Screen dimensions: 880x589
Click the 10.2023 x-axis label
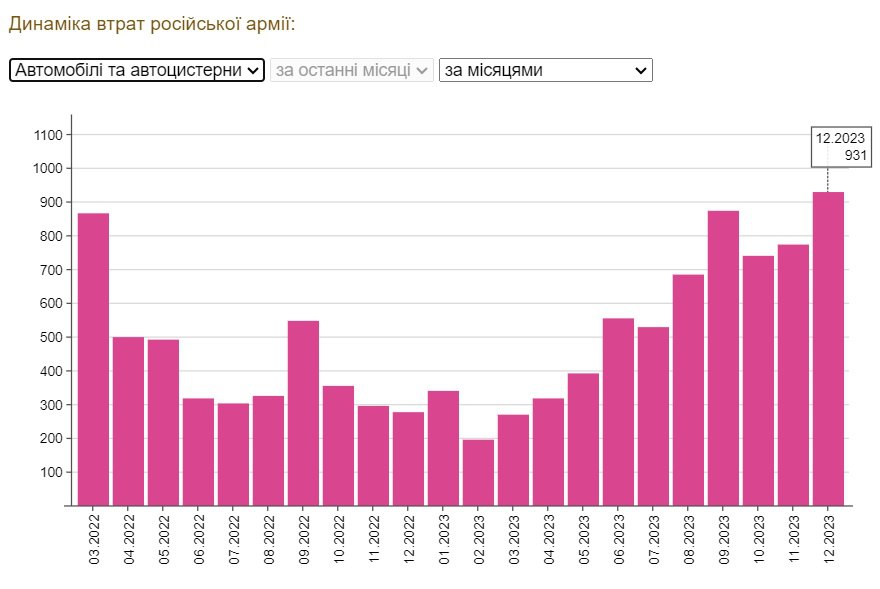[x=759, y=542]
